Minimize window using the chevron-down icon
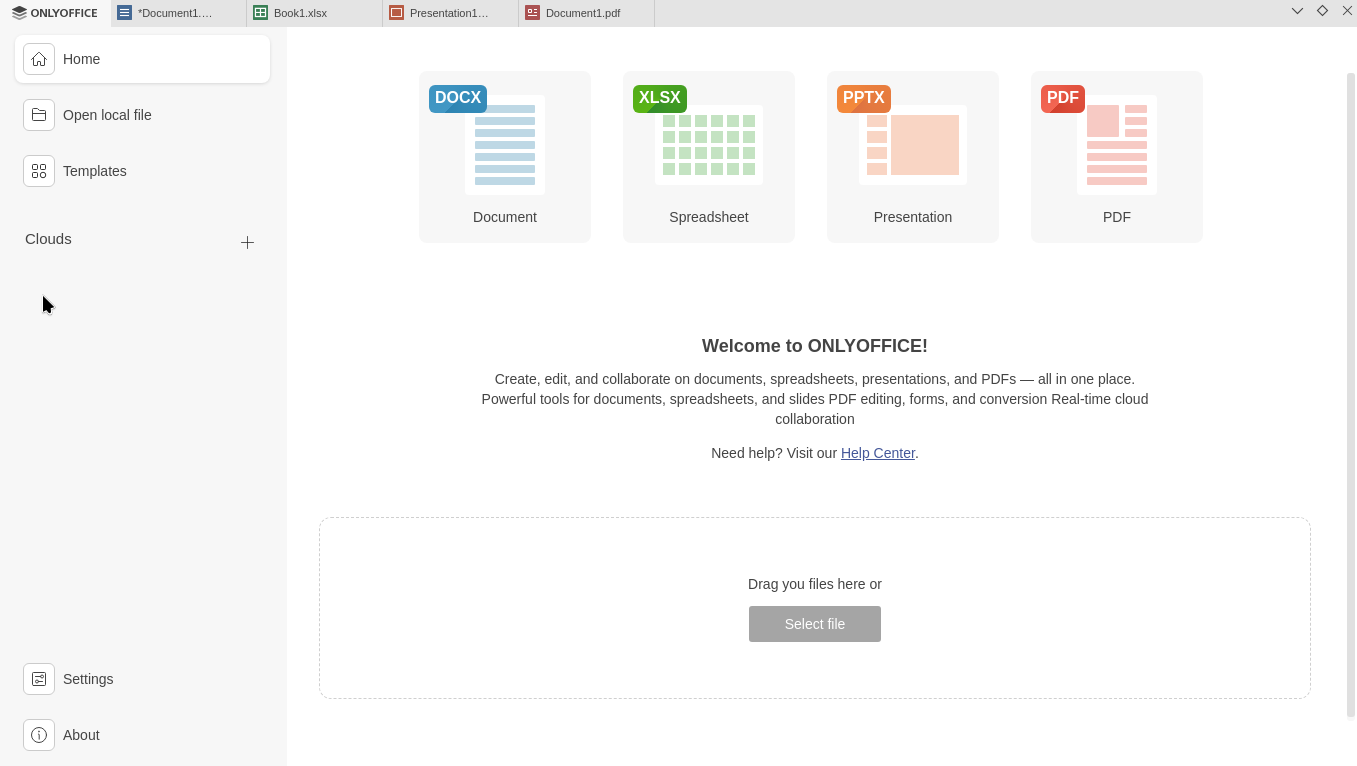 click(x=1297, y=11)
